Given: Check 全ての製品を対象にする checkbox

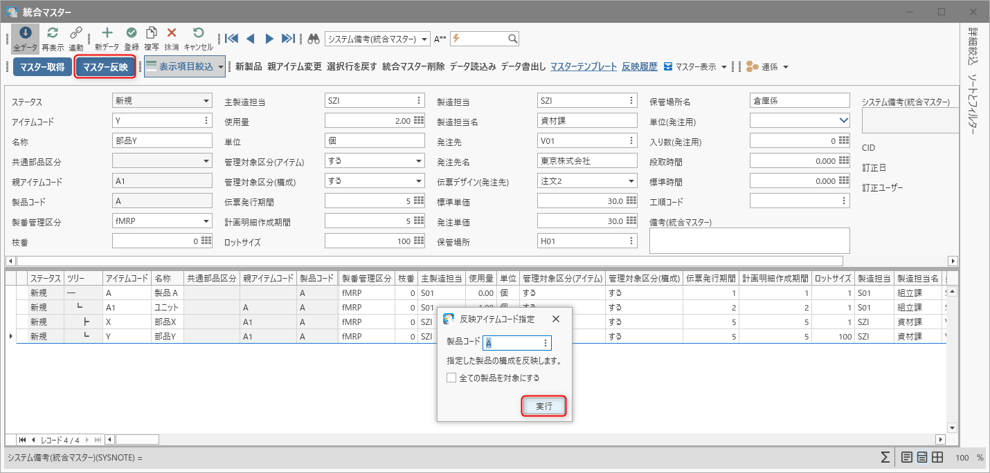Looking at the screenshot, I should tap(451, 378).
